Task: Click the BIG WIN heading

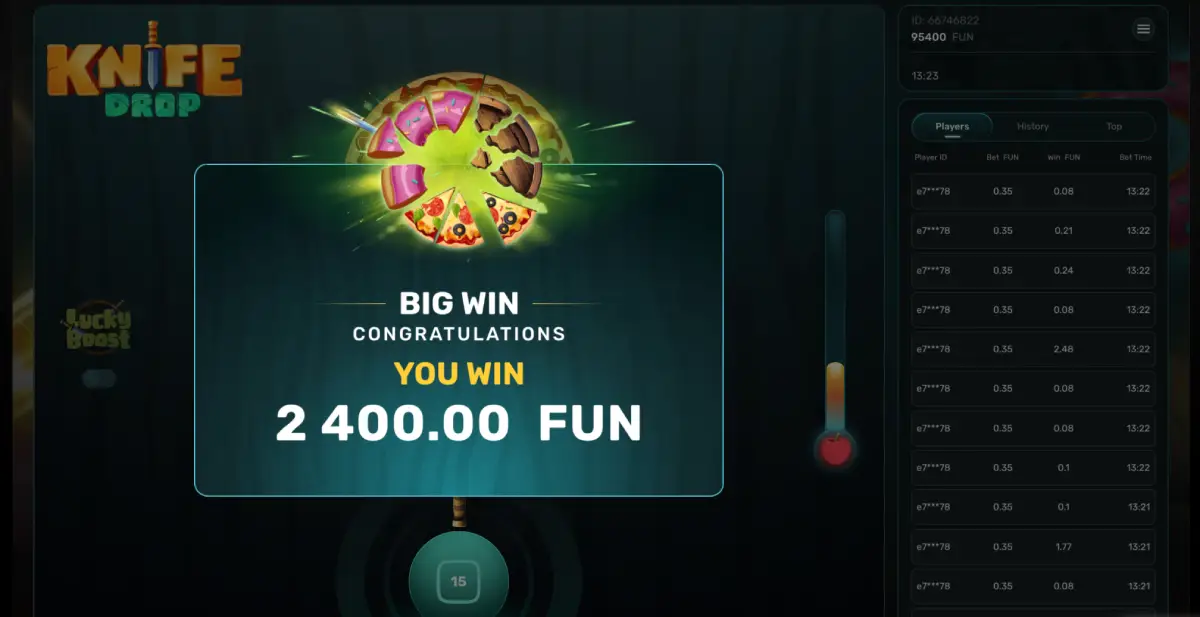Action: [459, 303]
